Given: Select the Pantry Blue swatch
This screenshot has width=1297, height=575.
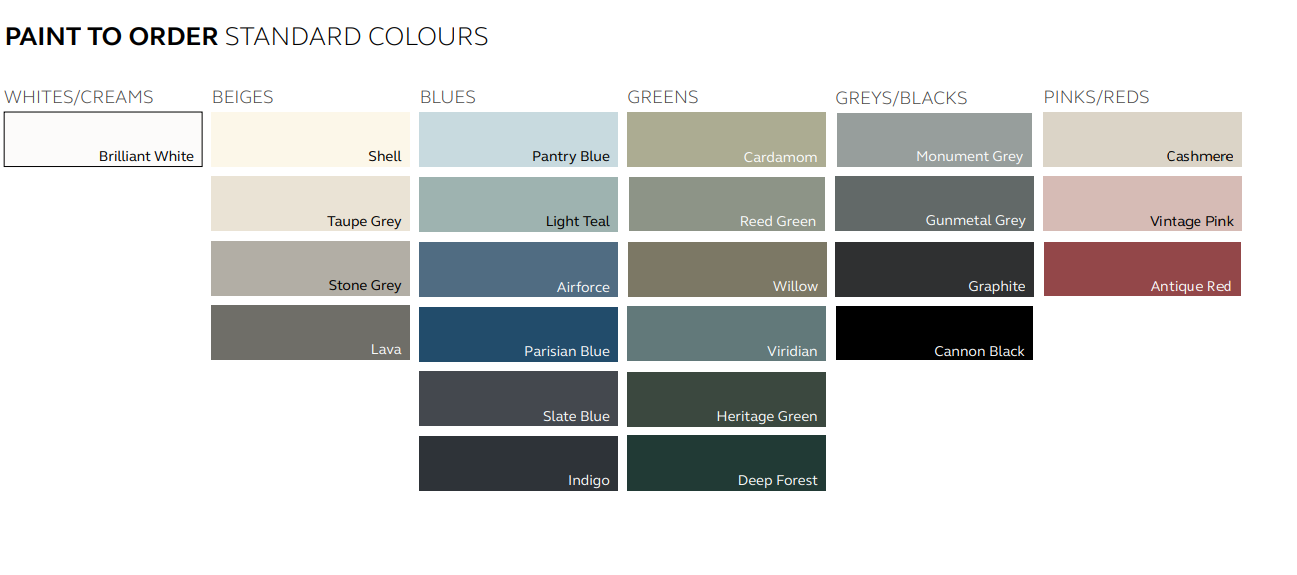Looking at the screenshot, I should click(x=518, y=139).
